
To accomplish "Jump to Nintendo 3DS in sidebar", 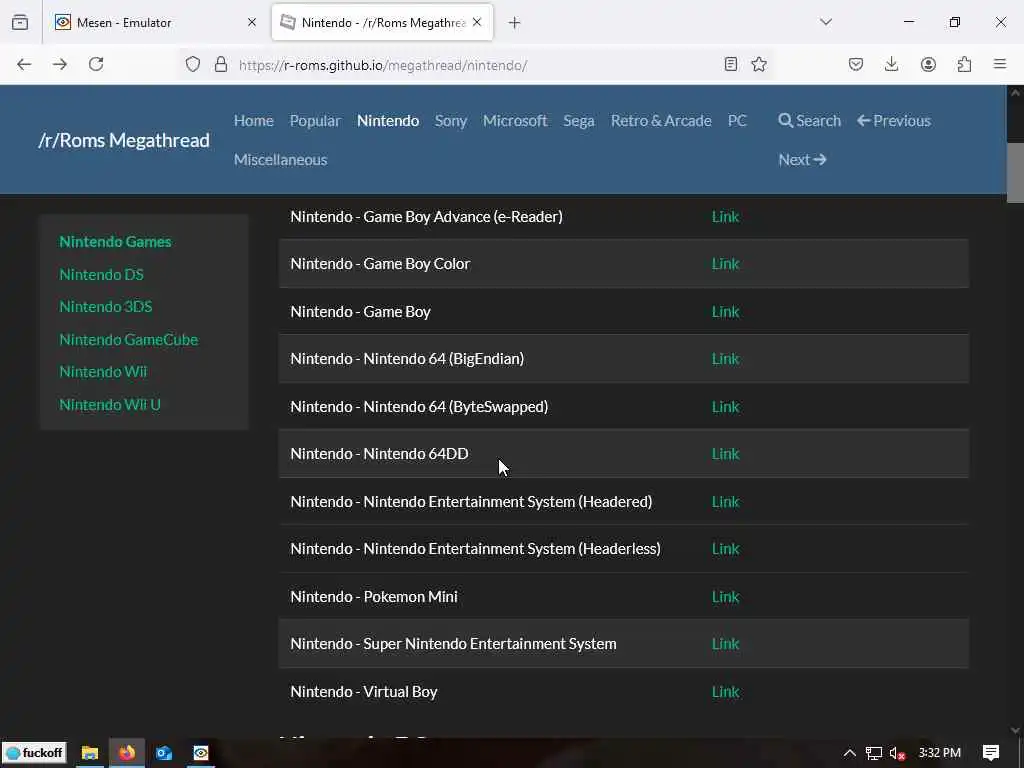I will (105, 306).
